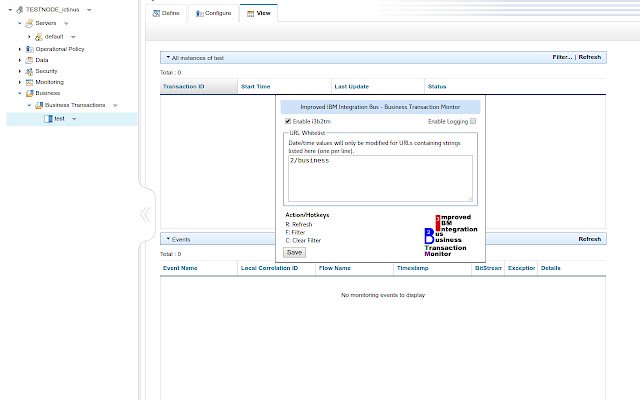
Task: Click the Servers folder icon
Action: pos(29,23)
